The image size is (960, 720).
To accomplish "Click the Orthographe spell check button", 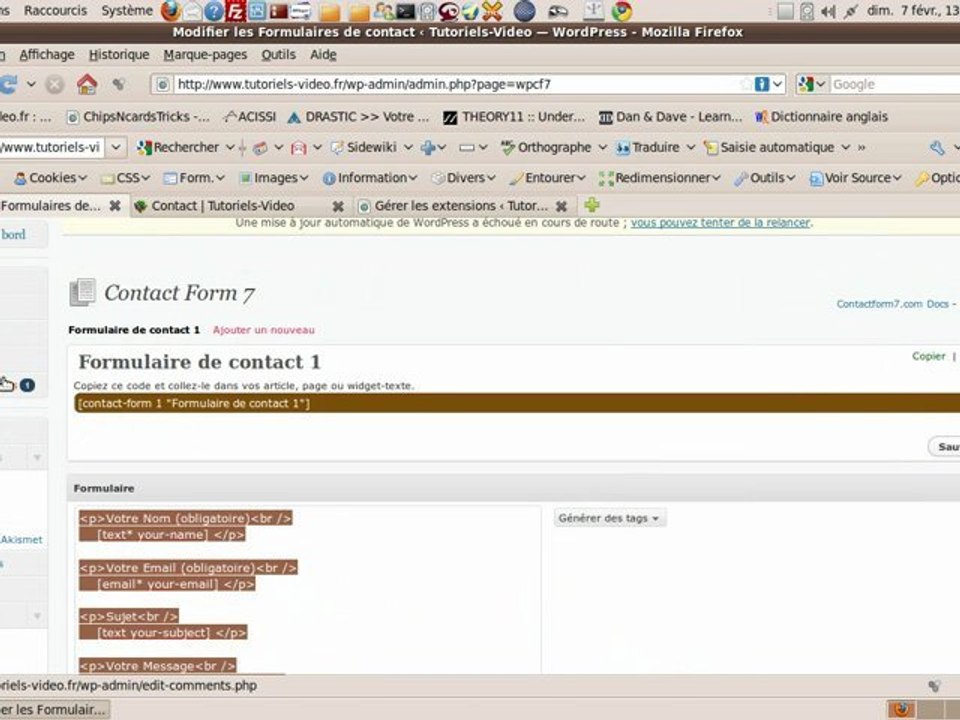I will point(546,148).
